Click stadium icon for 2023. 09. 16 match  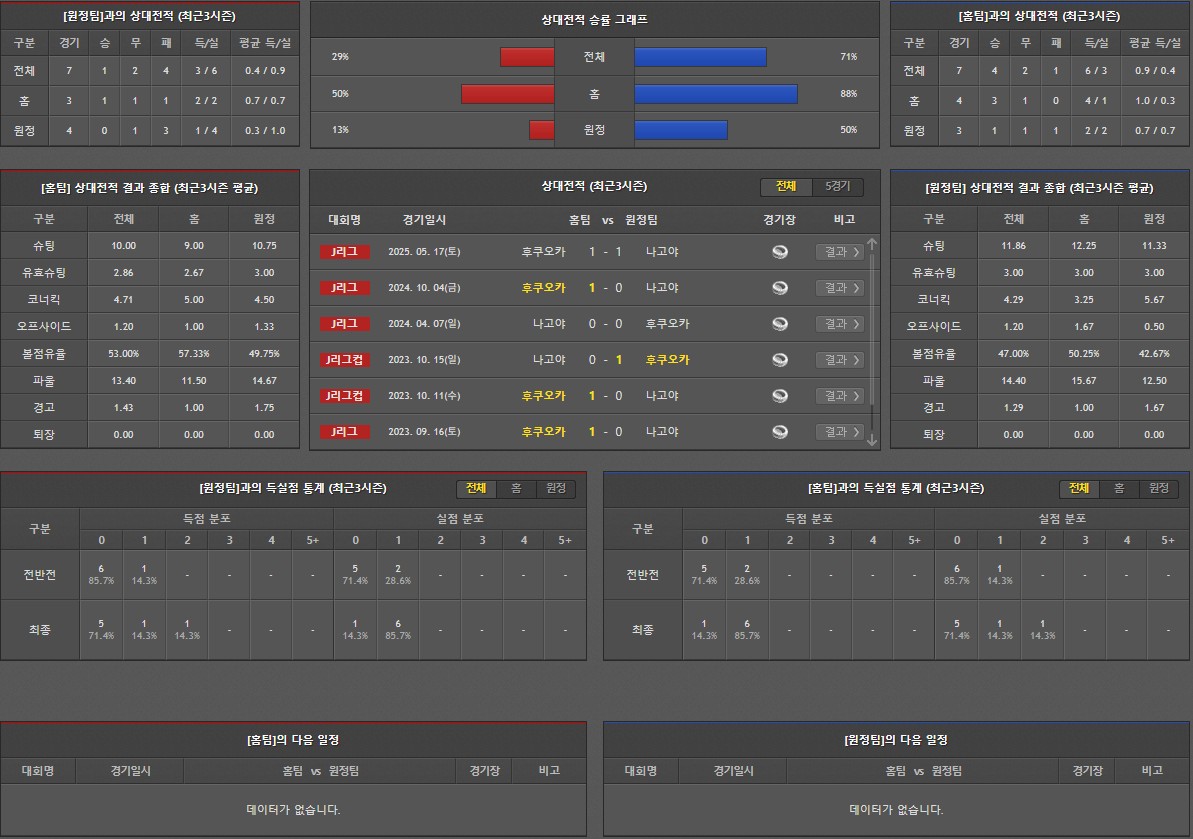(x=779, y=432)
